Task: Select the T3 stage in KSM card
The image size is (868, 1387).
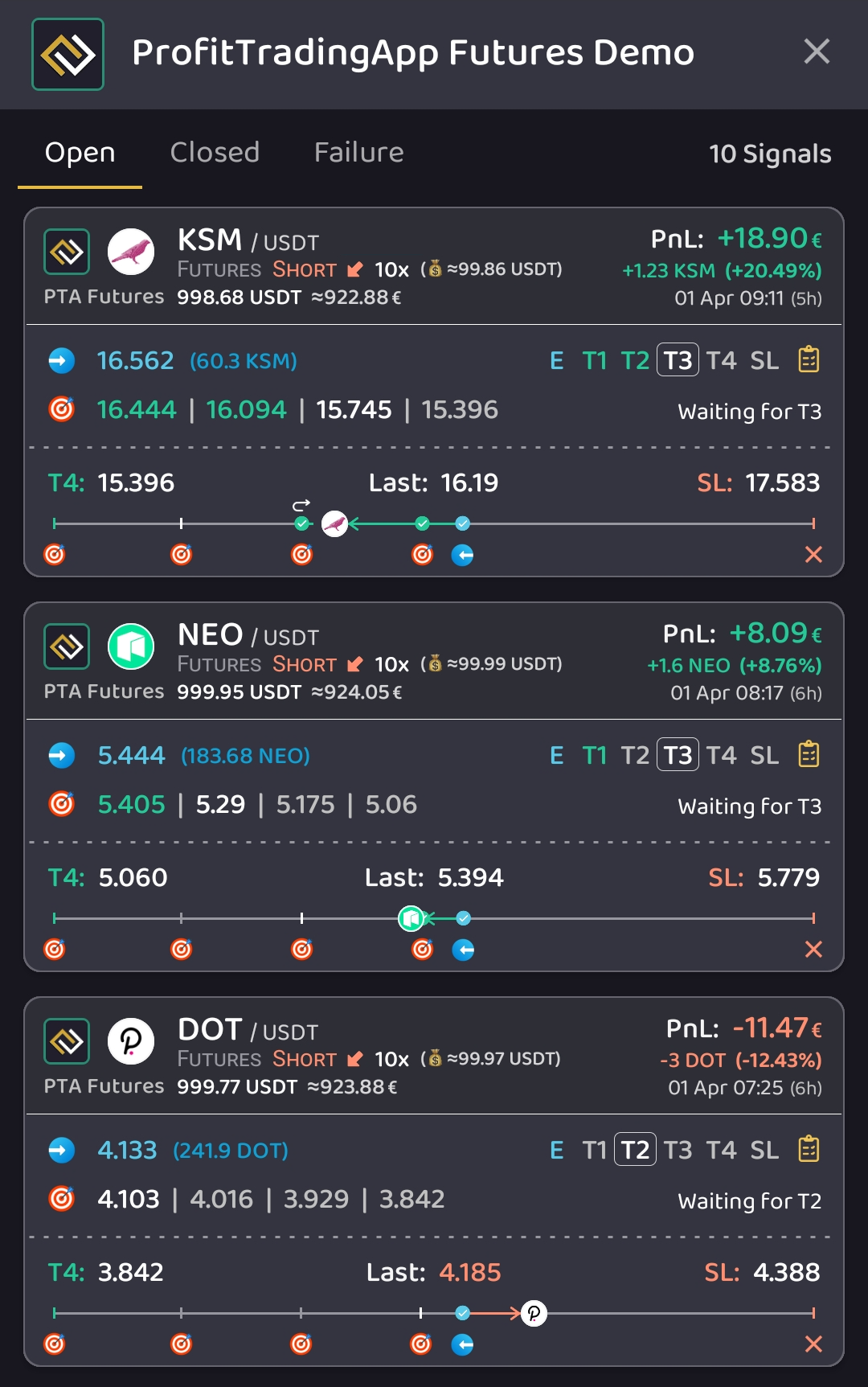Action: (x=678, y=360)
